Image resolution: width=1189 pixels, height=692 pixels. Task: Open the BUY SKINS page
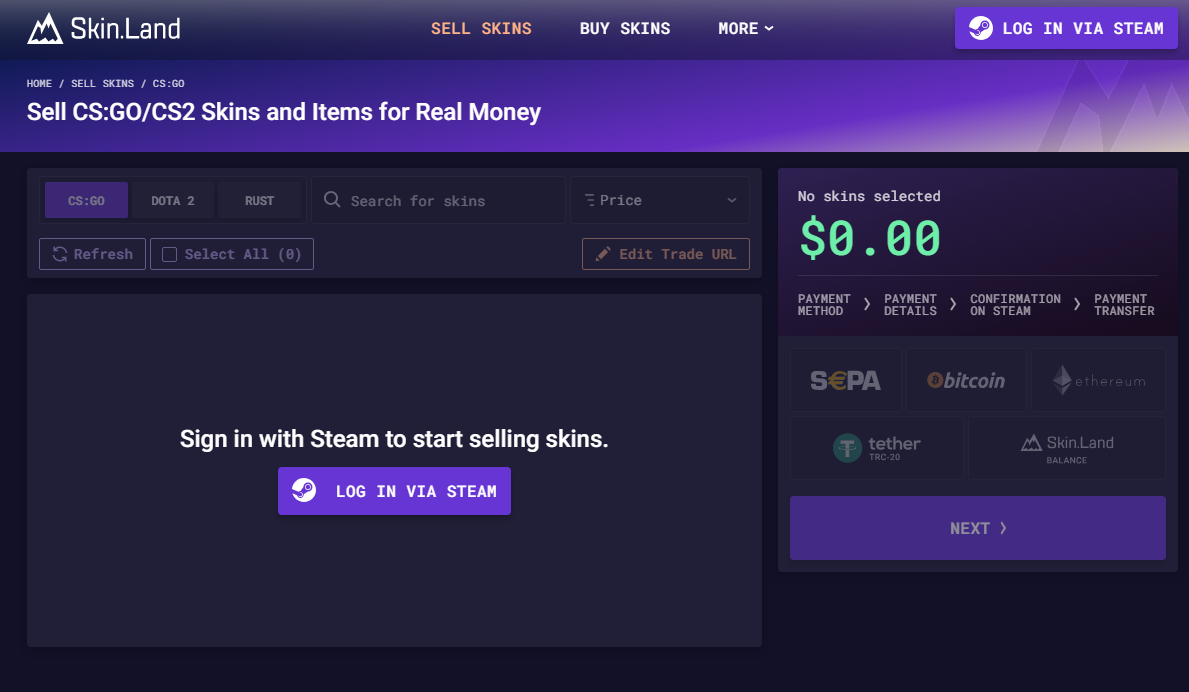pyautogui.click(x=625, y=28)
